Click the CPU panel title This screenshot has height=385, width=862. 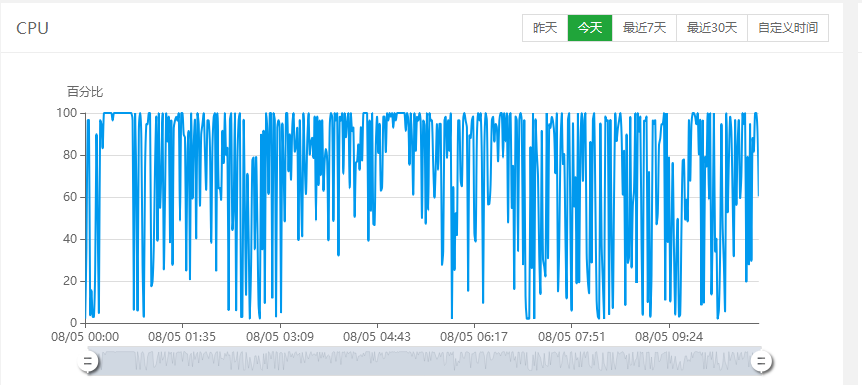point(32,29)
